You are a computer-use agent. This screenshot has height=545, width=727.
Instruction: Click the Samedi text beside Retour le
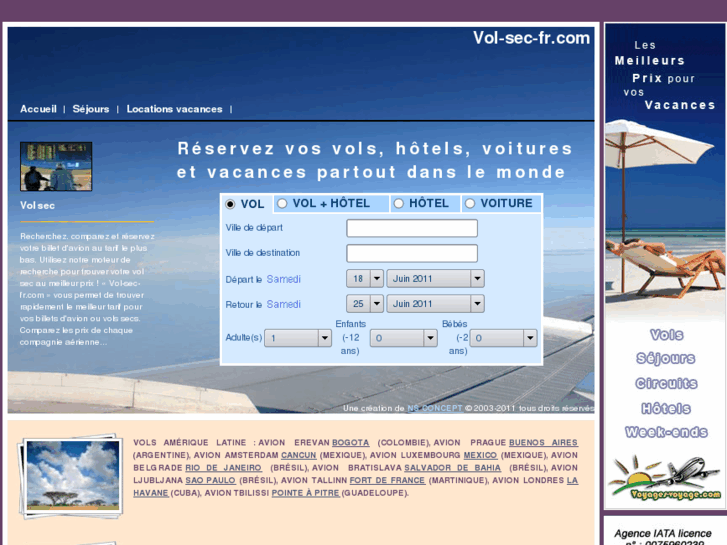284,304
